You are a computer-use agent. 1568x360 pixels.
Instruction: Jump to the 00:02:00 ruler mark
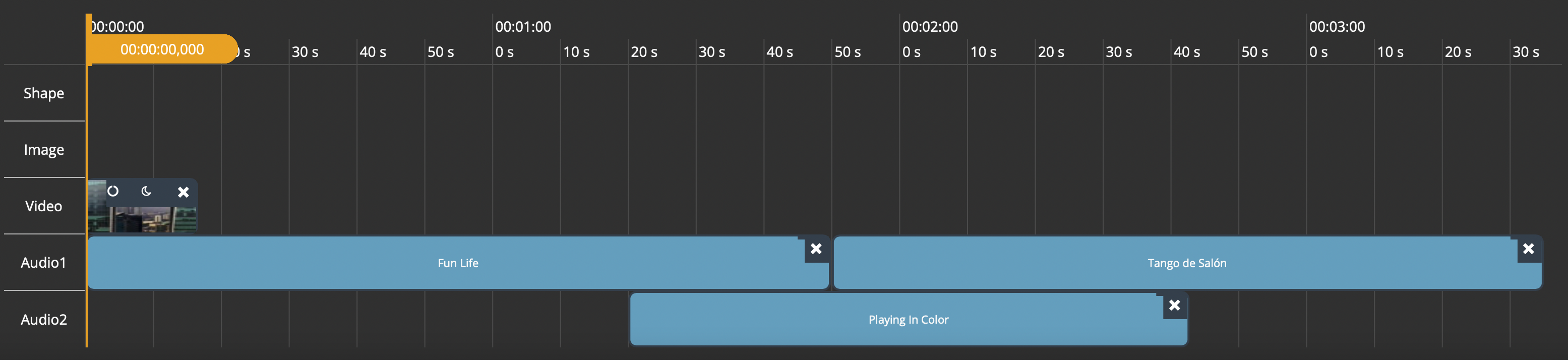(930, 27)
